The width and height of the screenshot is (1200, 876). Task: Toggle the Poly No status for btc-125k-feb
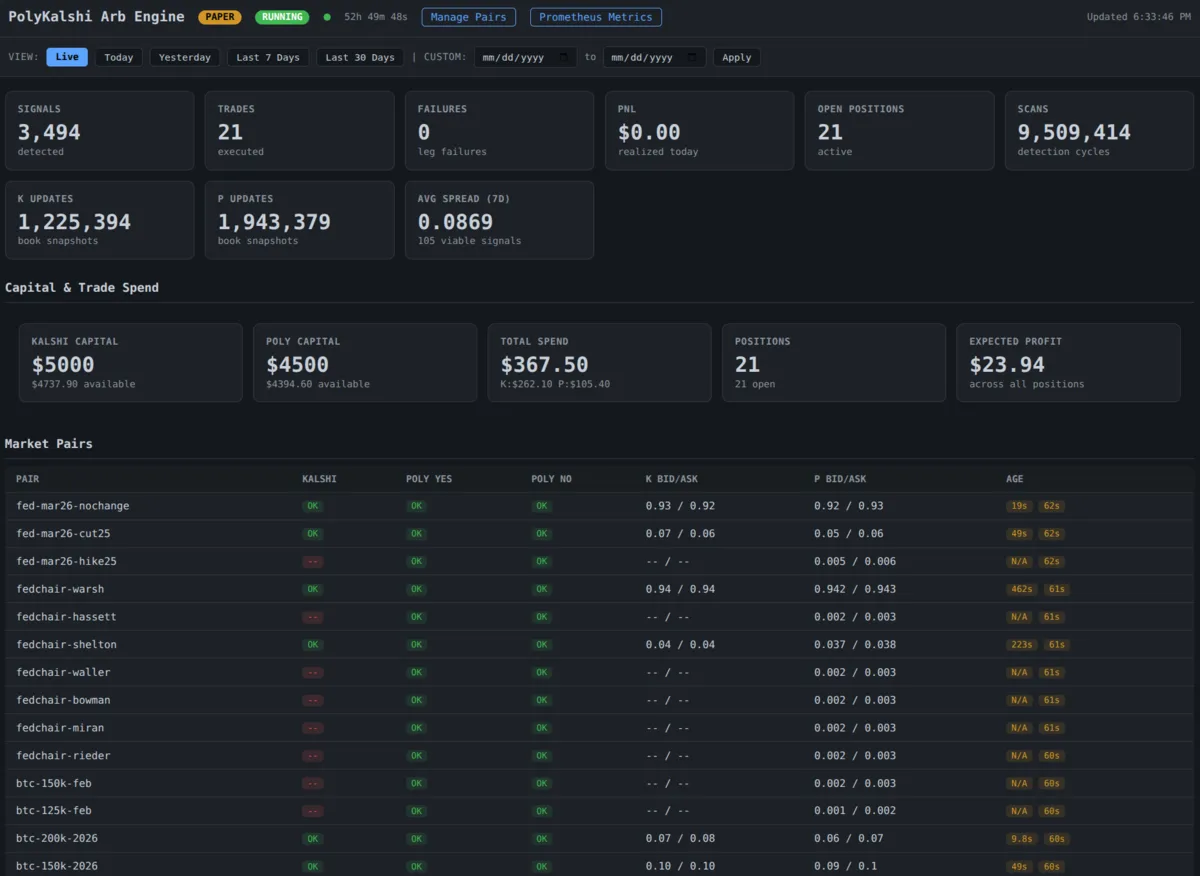(541, 811)
